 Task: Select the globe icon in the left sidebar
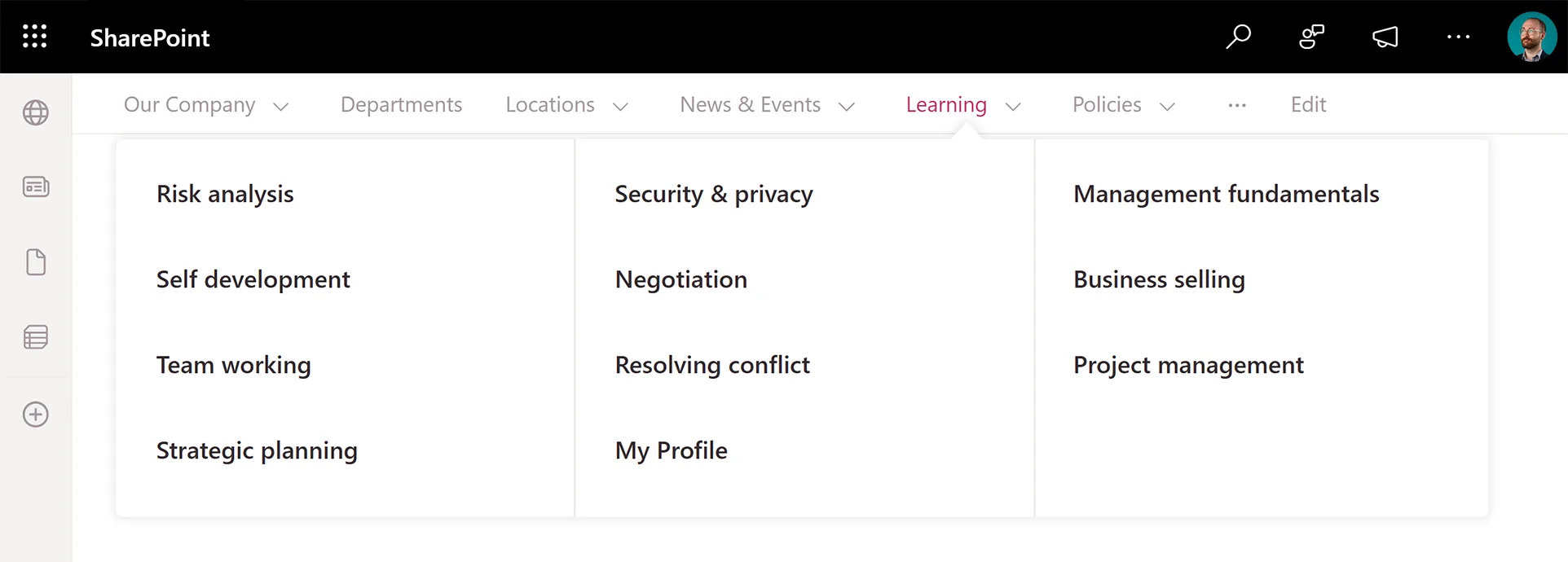pyautogui.click(x=35, y=113)
